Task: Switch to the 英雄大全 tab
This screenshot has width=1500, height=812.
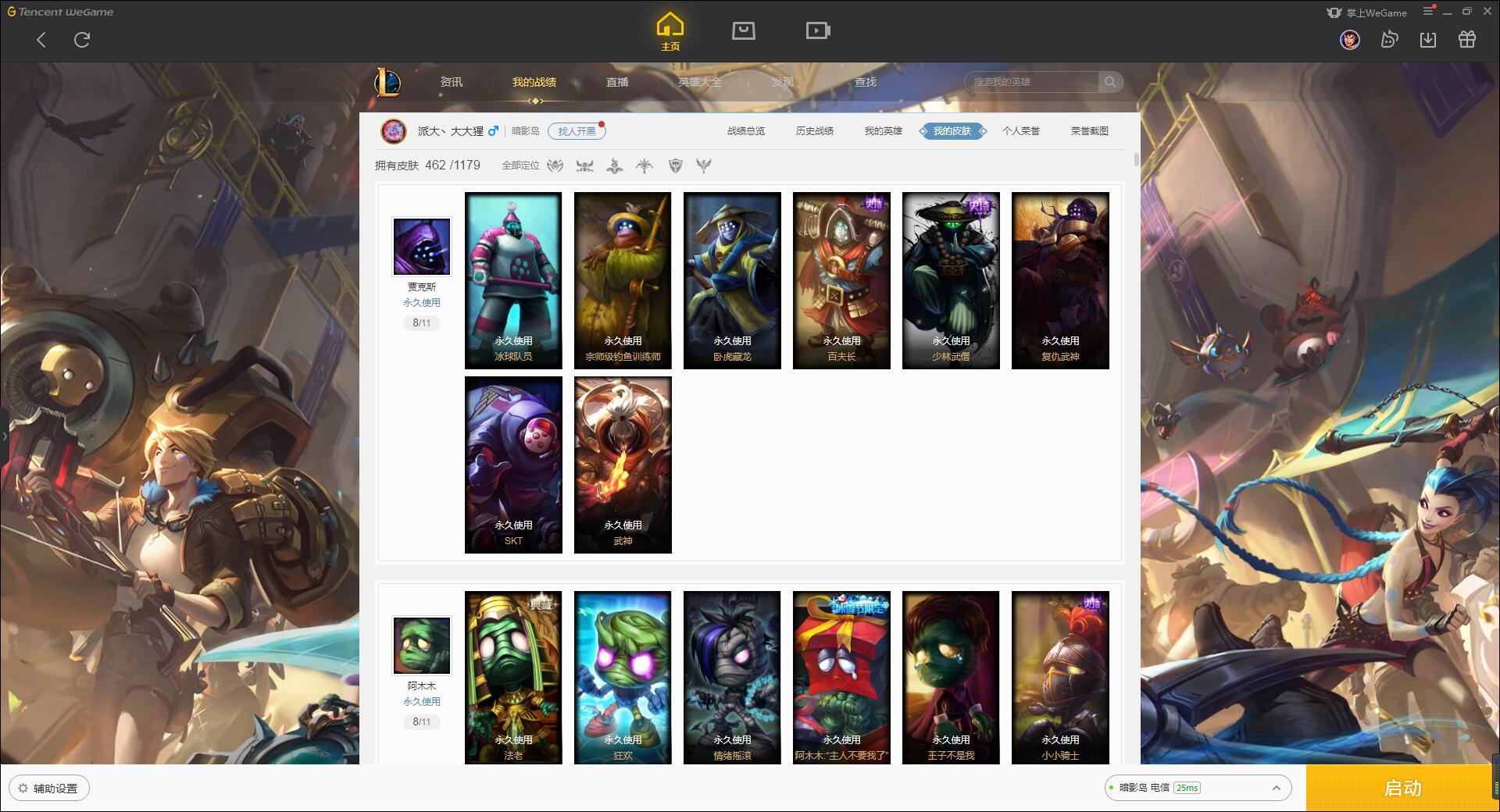Action: pos(700,82)
